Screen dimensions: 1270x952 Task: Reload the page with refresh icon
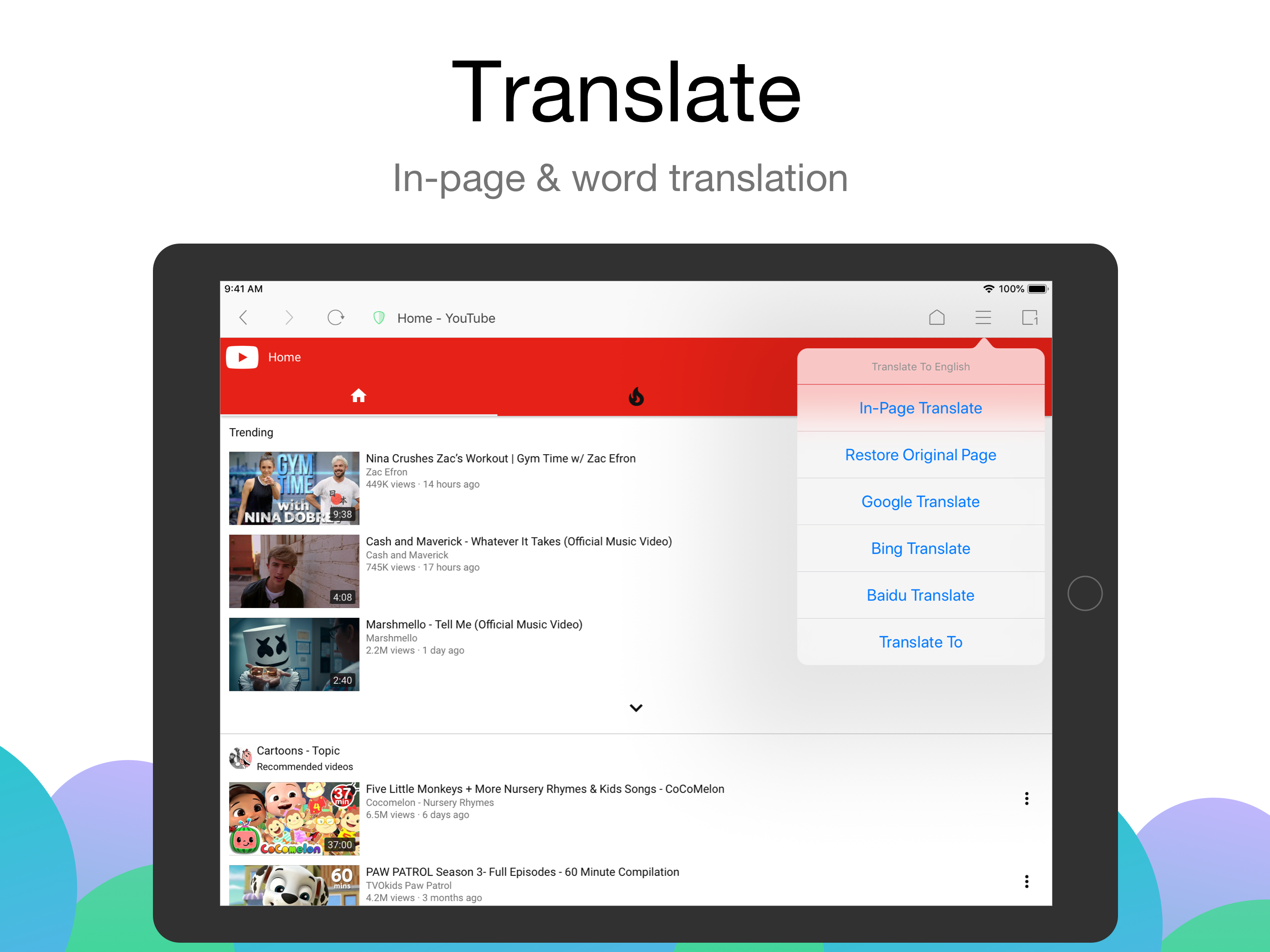[335, 317]
